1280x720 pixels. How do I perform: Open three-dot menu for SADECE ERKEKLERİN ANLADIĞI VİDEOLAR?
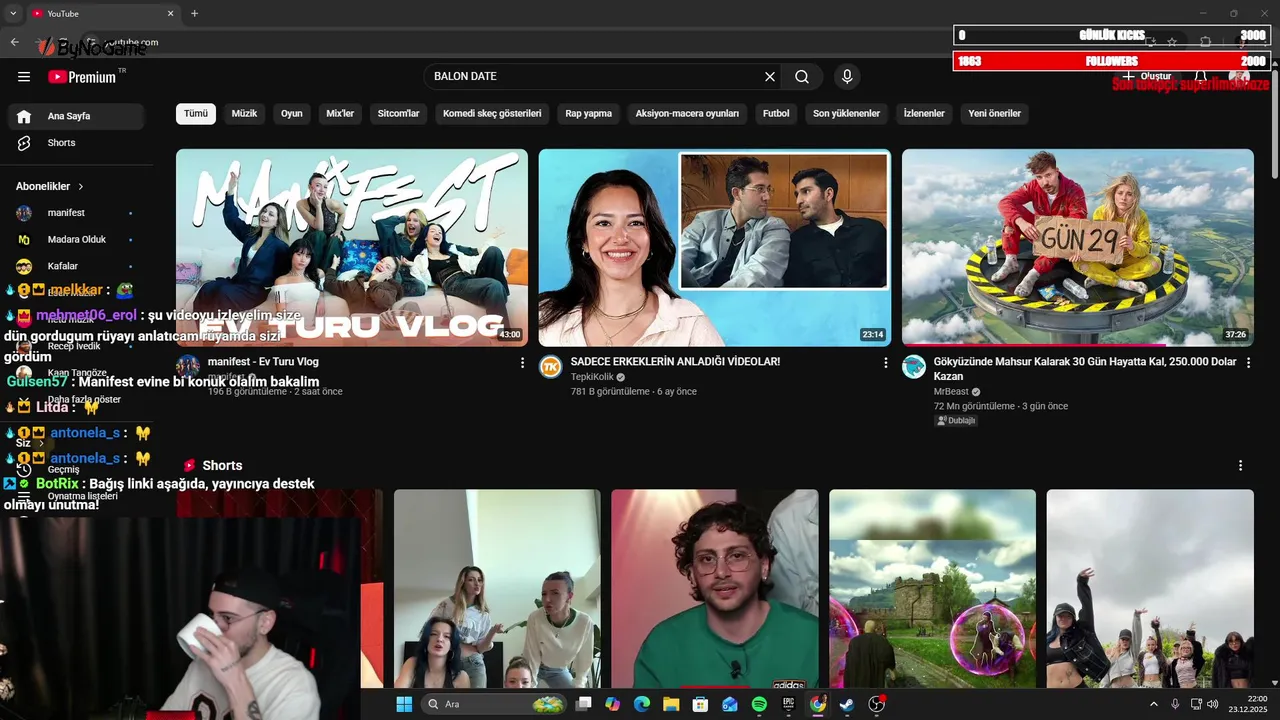click(885, 363)
